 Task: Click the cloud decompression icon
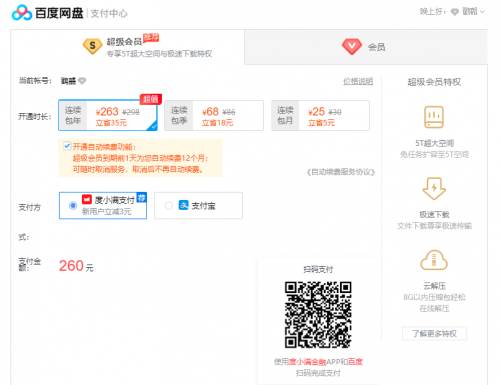click(x=434, y=260)
